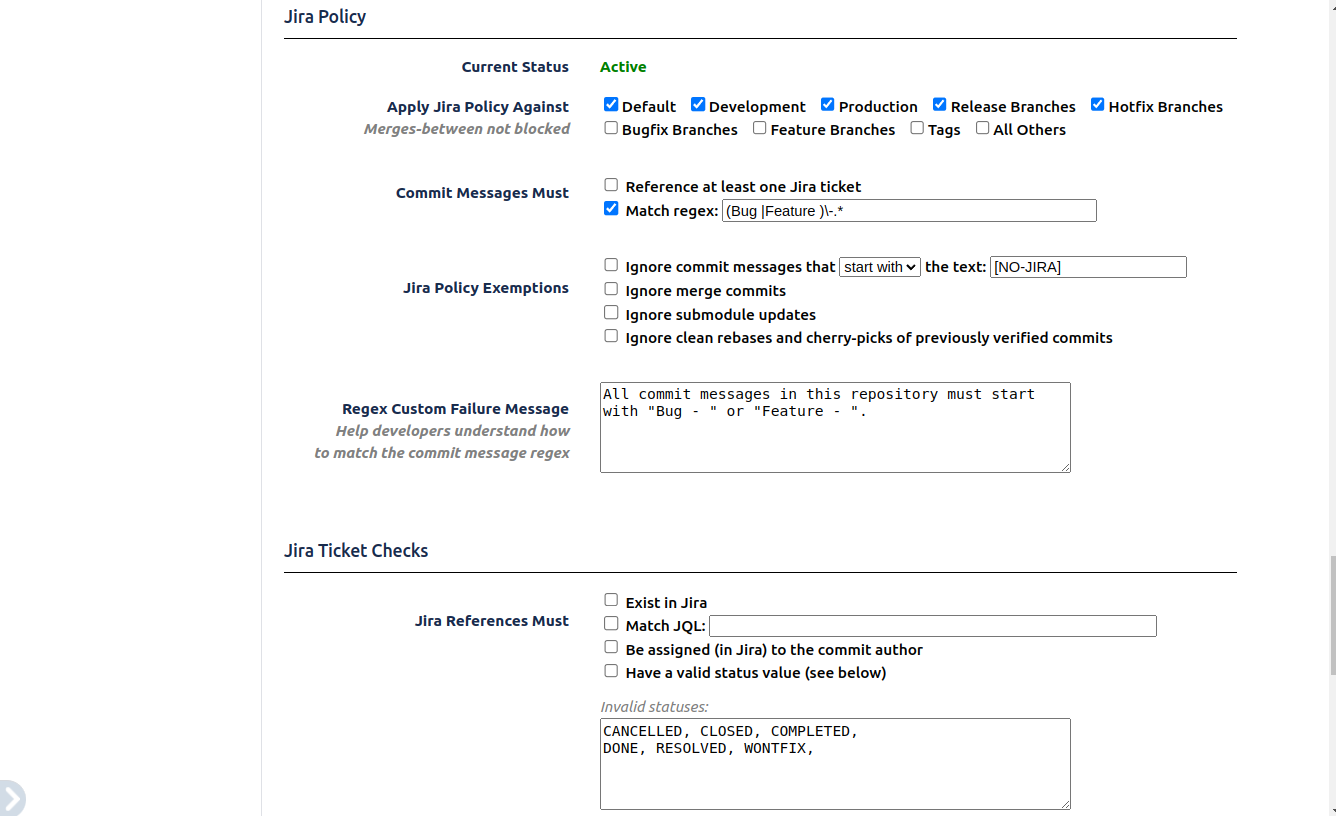Check Be assigned to the commit author
Viewport: 1336px width, 816px height.
click(611, 647)
